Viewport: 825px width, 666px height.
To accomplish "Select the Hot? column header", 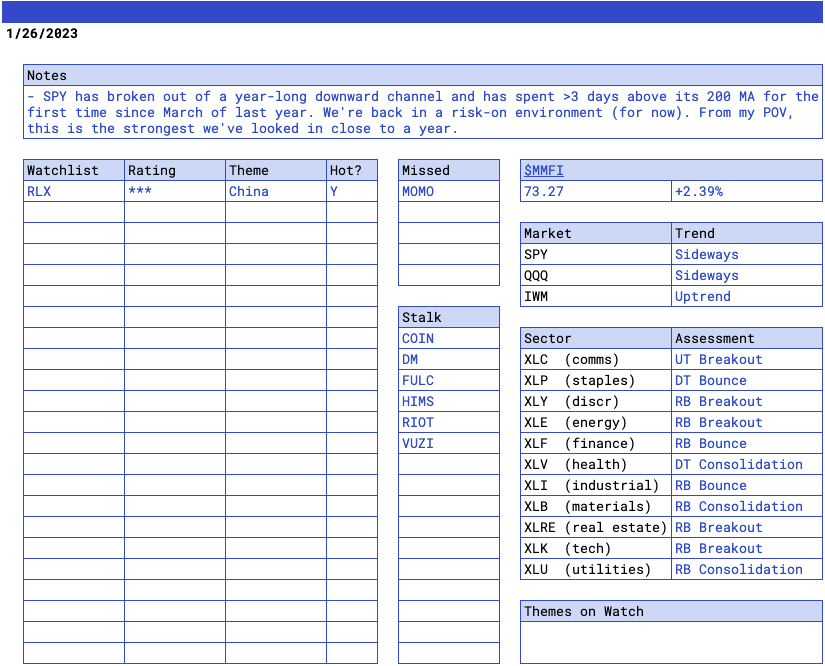I will coord(352,170).
